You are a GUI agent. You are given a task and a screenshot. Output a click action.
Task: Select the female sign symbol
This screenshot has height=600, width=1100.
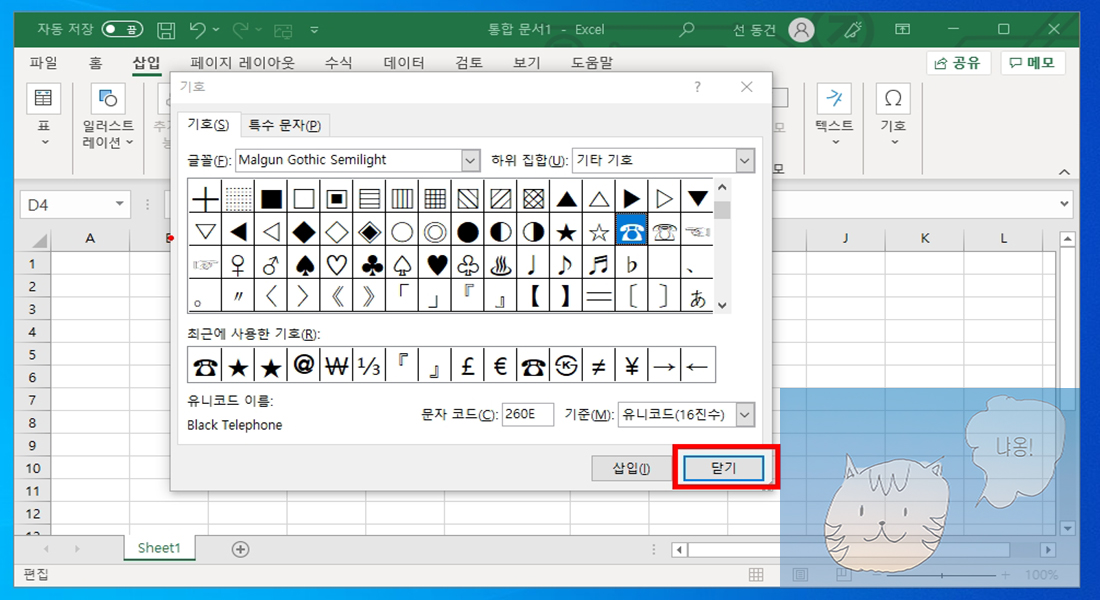(x=238, y=265)
